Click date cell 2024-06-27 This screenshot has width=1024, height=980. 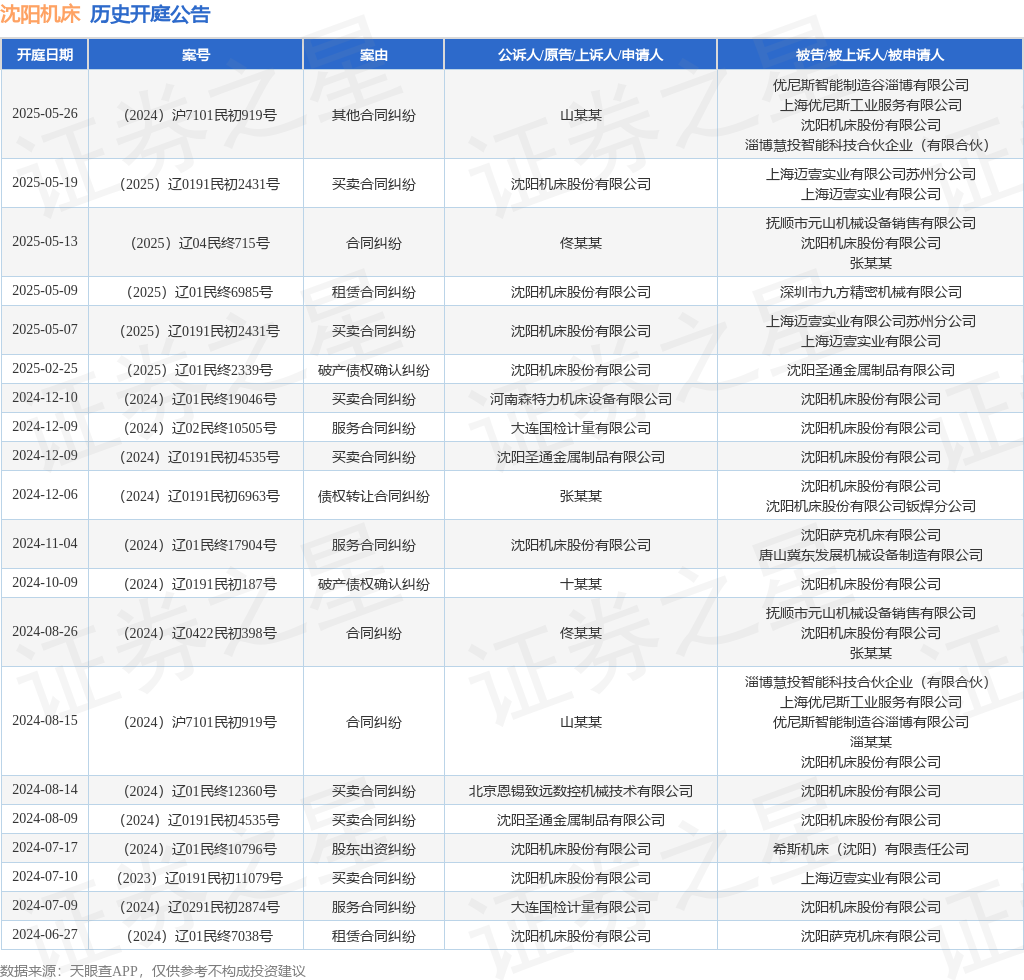[x=44, y=935]
